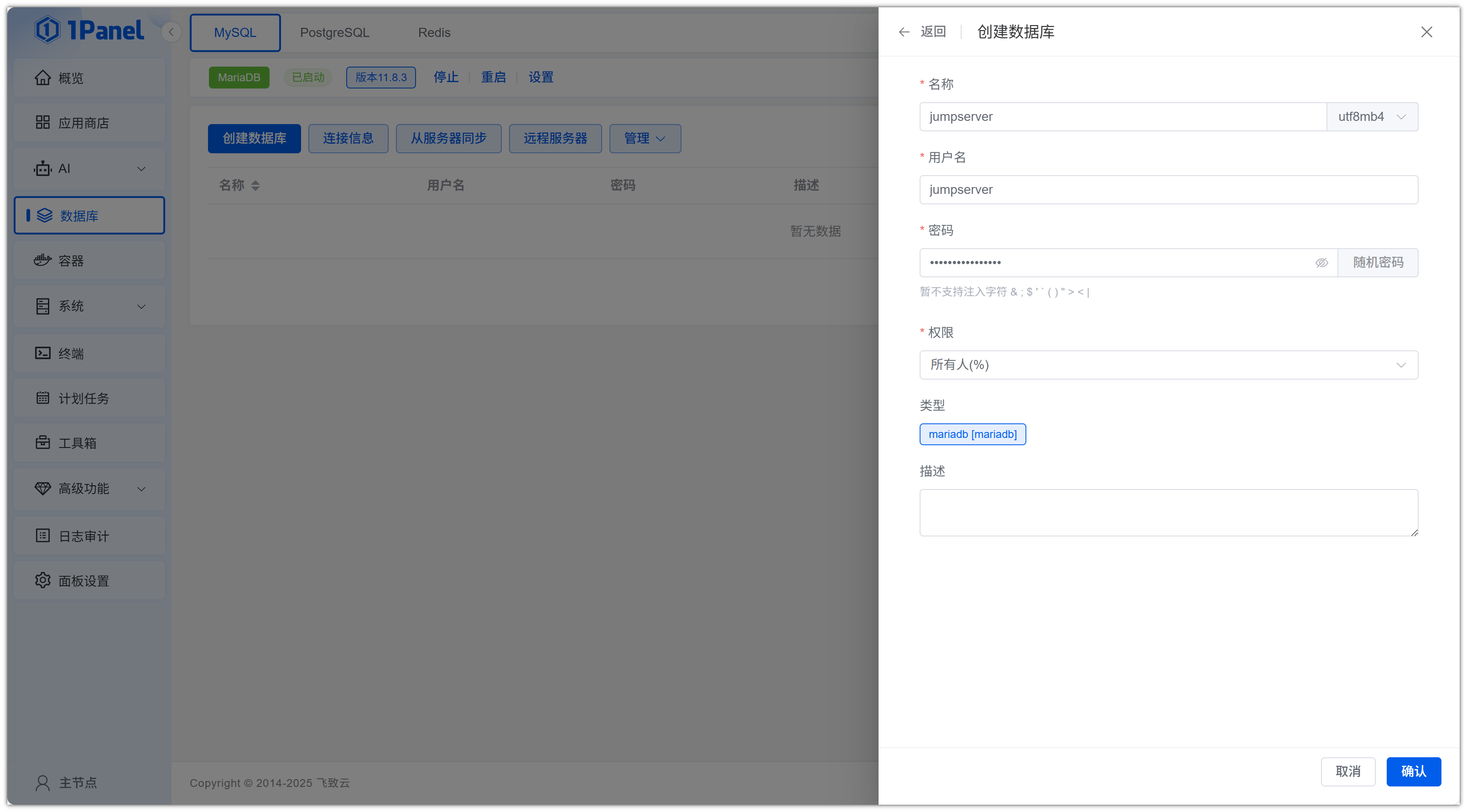Click the home icon next to 概览
The image size is (1467, 812).
[43, 78]
